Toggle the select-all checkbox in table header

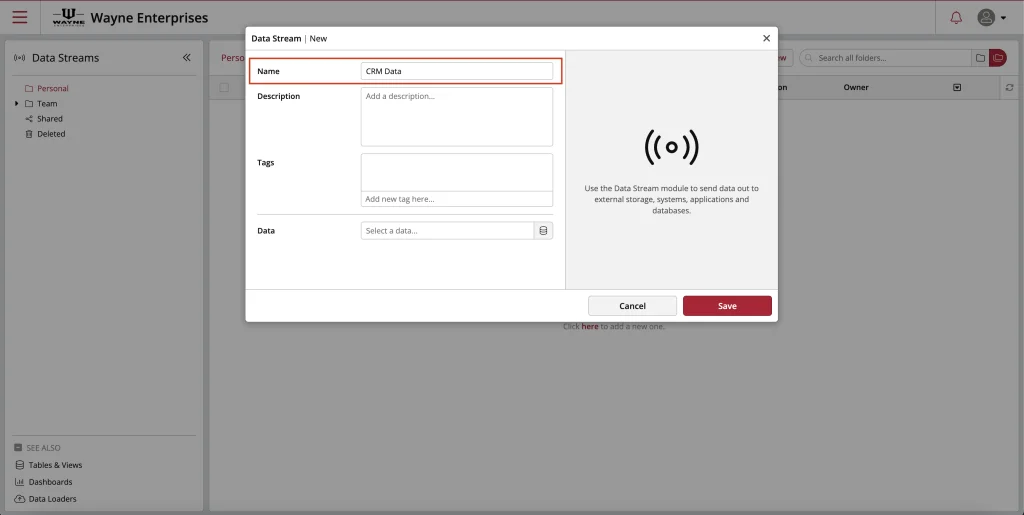(x=224, y=87)
